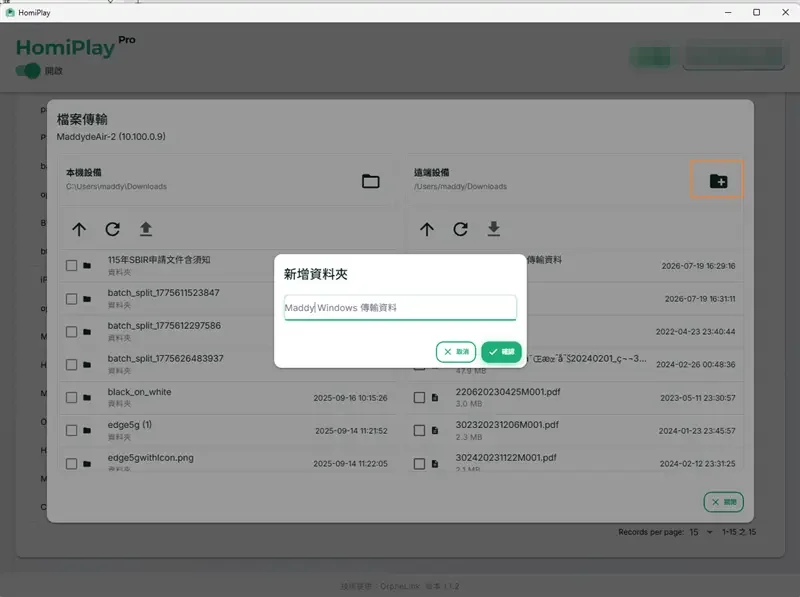
Task: Open the local folder browse icon
Action: tap(370, 181)
